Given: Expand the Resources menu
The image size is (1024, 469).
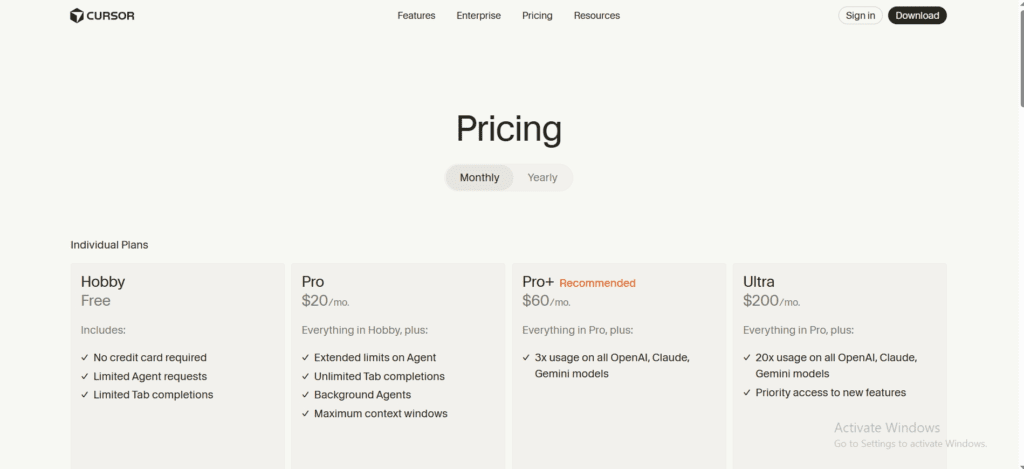Looking at the screenshot, I should [596, 16].
